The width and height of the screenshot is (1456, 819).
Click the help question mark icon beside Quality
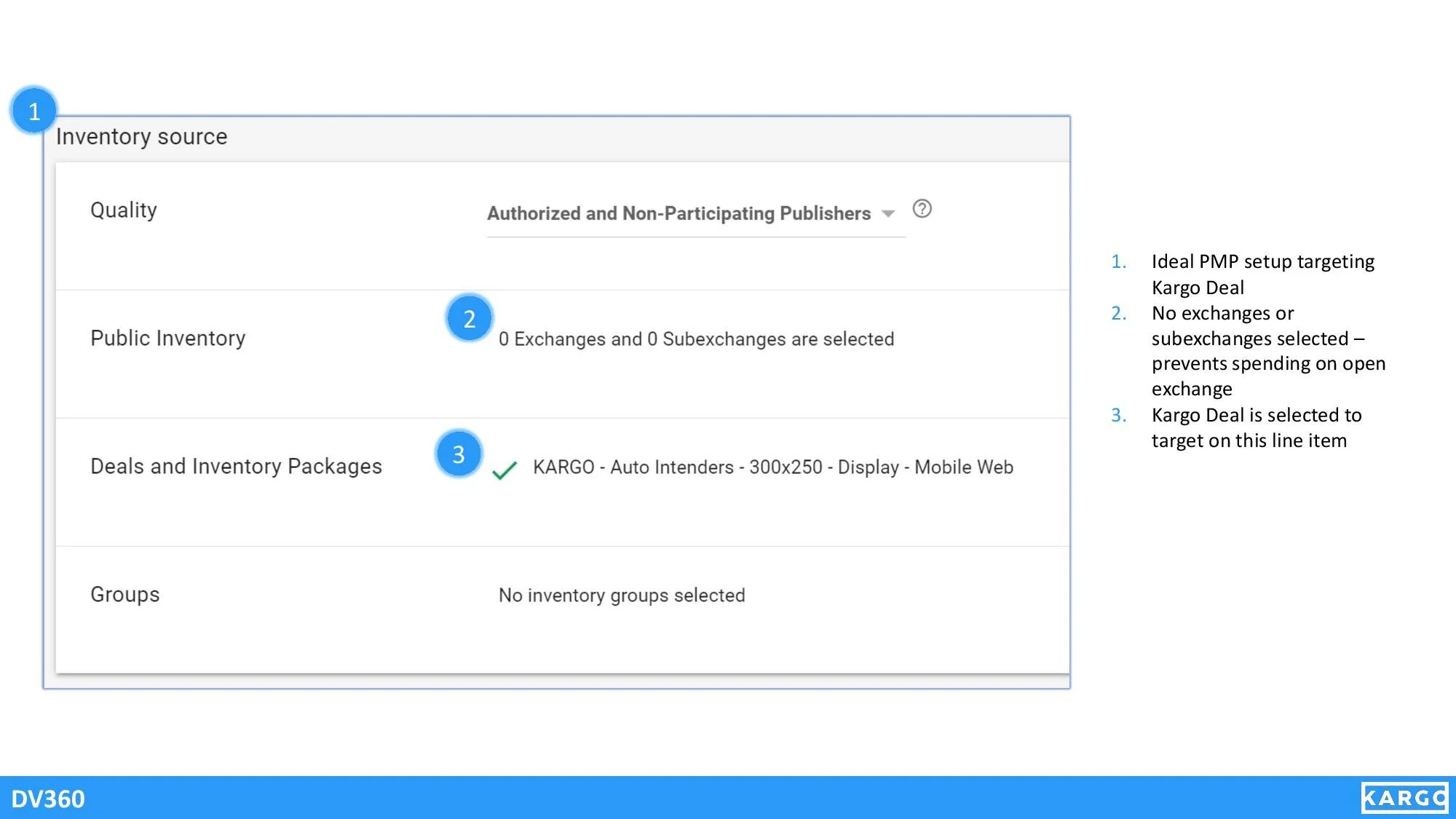tap(922, 211)
